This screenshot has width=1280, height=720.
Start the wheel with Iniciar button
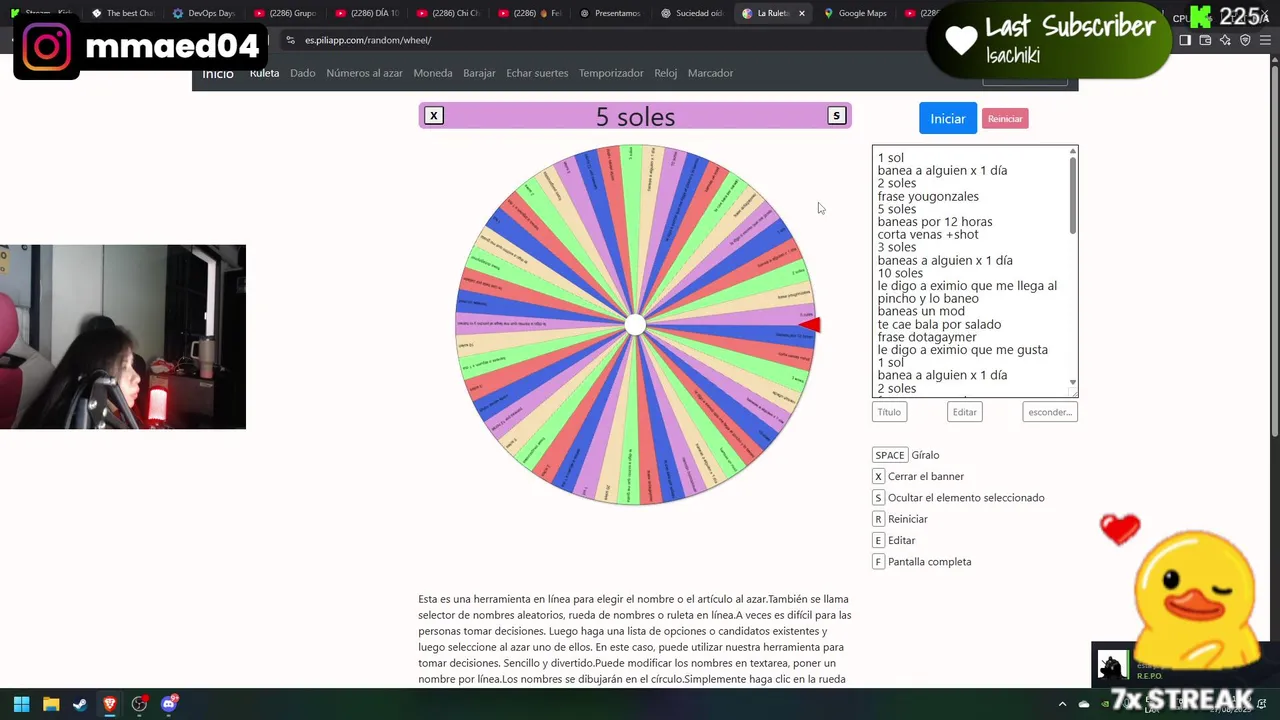click(947, 118)
